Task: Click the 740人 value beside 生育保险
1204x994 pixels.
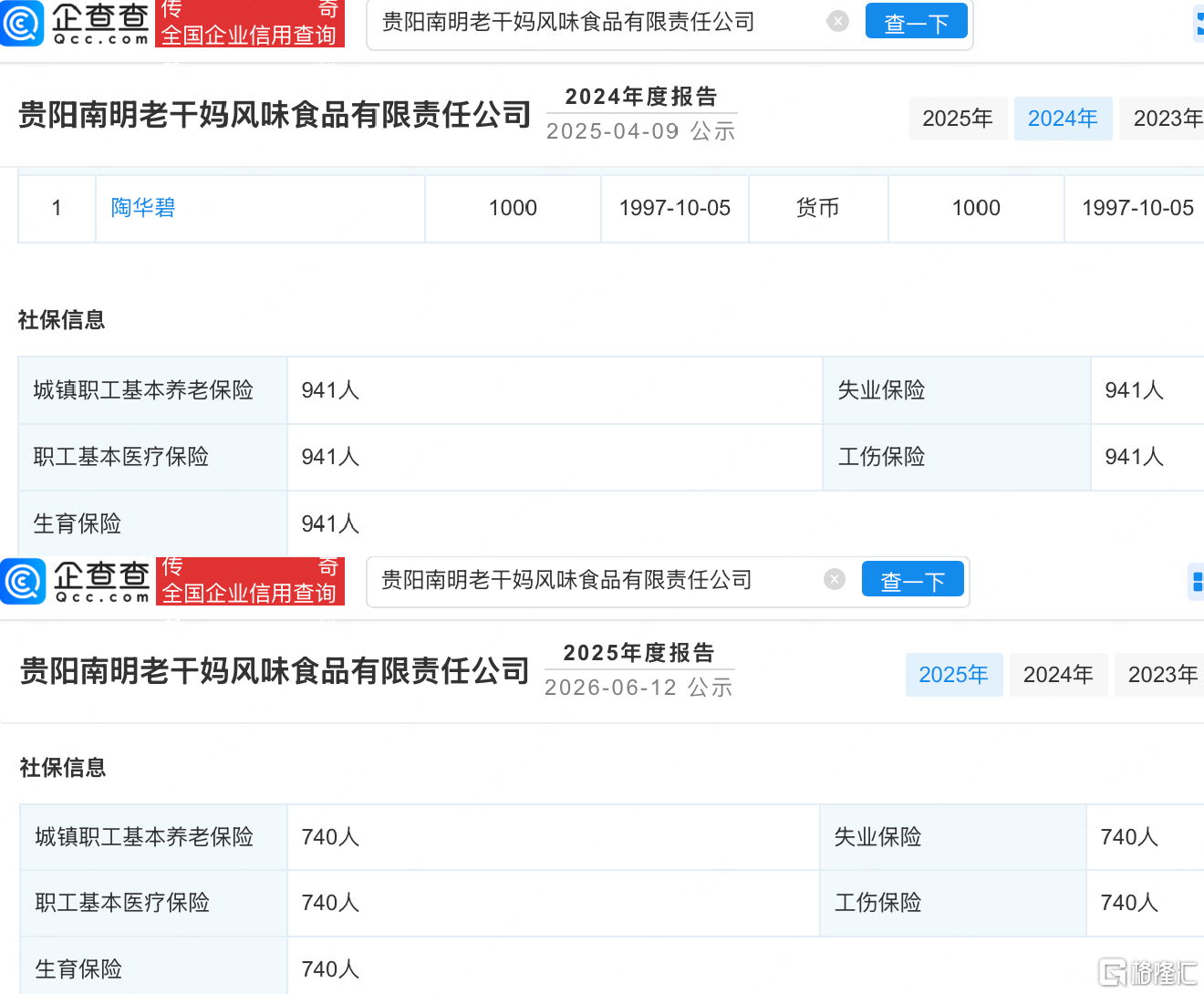Action: click(x=330, y=969)
